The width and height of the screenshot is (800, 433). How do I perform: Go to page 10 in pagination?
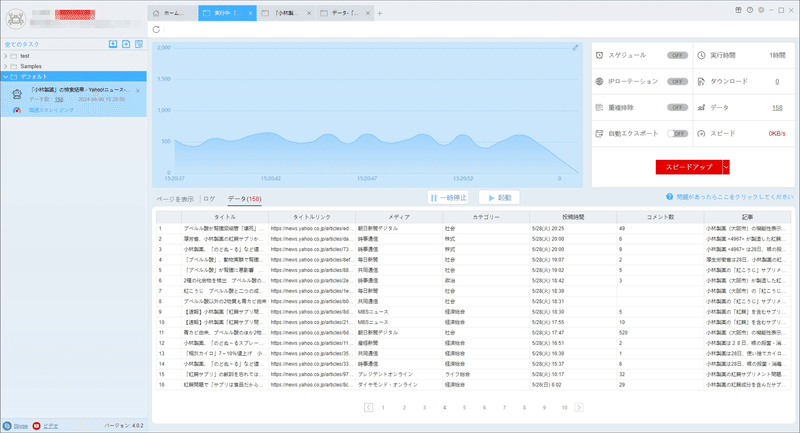click(564, 407)
